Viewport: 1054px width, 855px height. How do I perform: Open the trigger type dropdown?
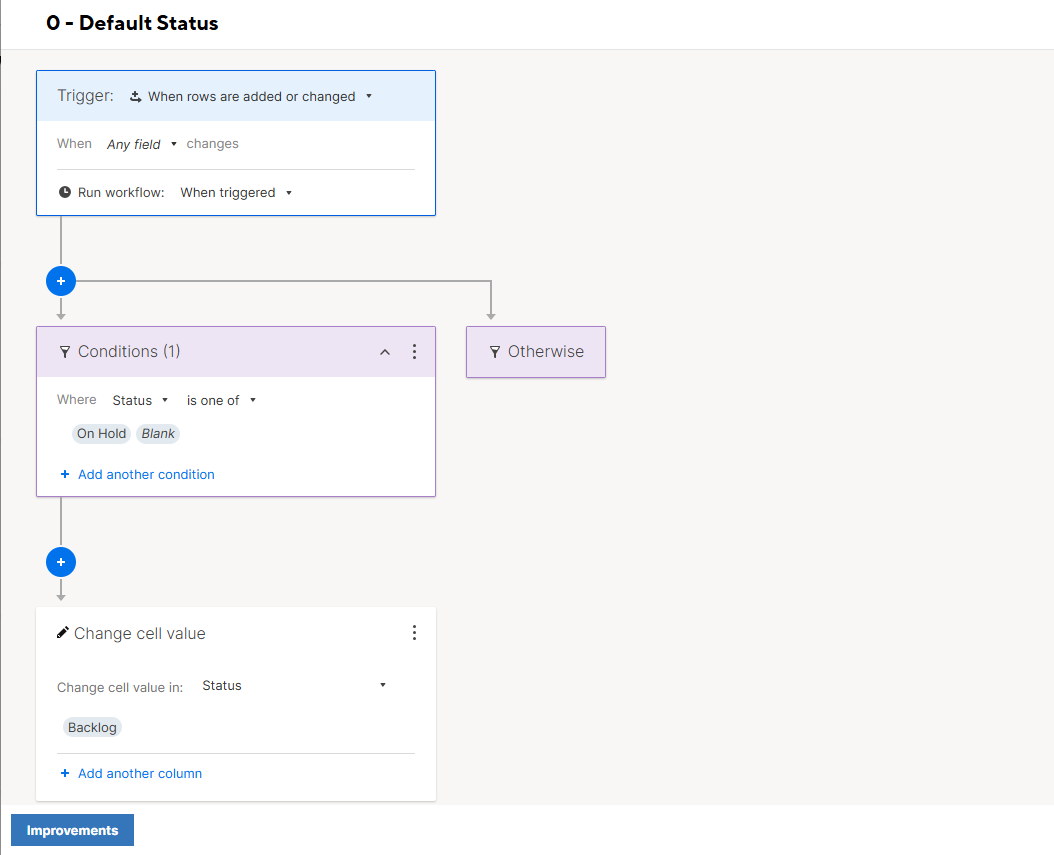(251, 97)
